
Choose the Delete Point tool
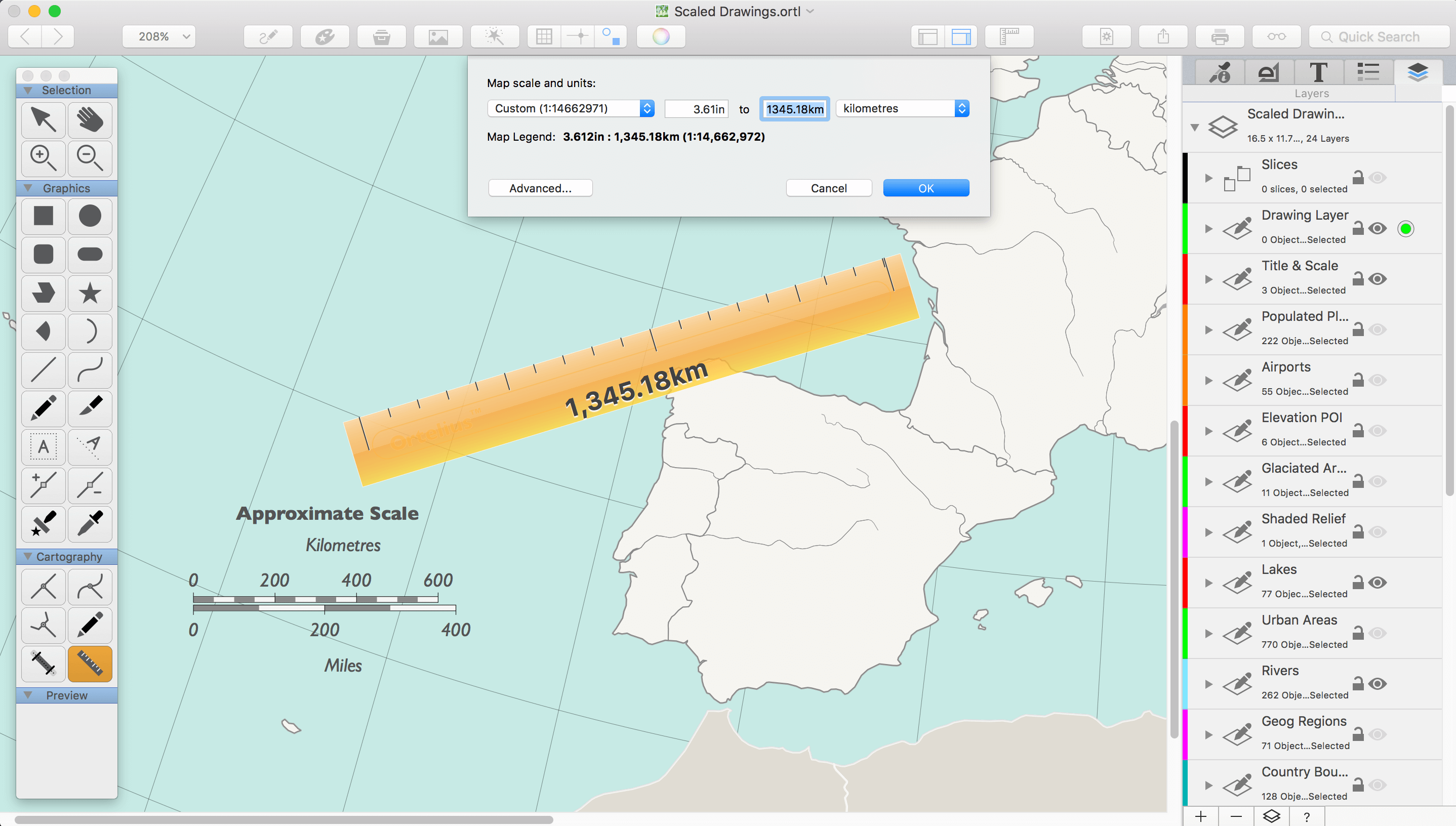(x=90, y=485)
